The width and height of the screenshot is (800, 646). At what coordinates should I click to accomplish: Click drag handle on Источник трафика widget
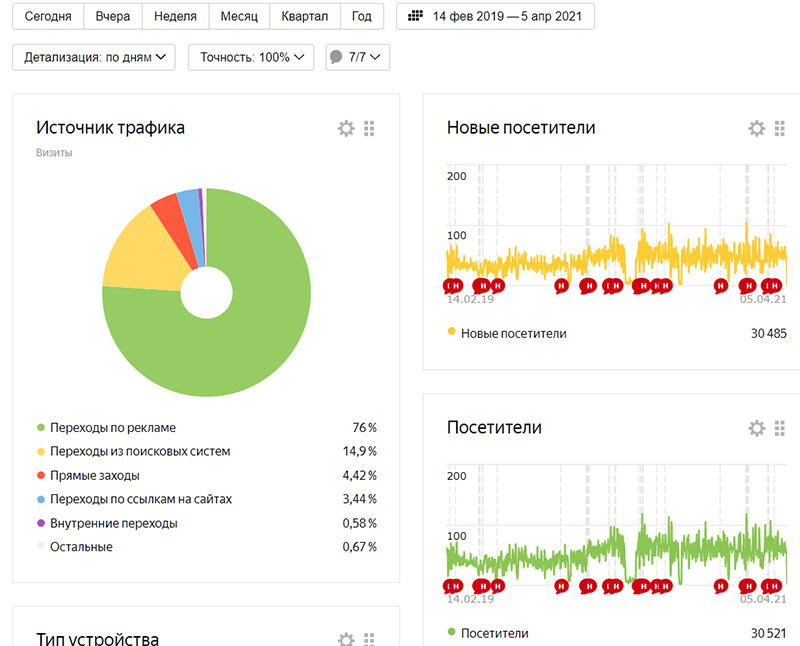coord(369,128)
